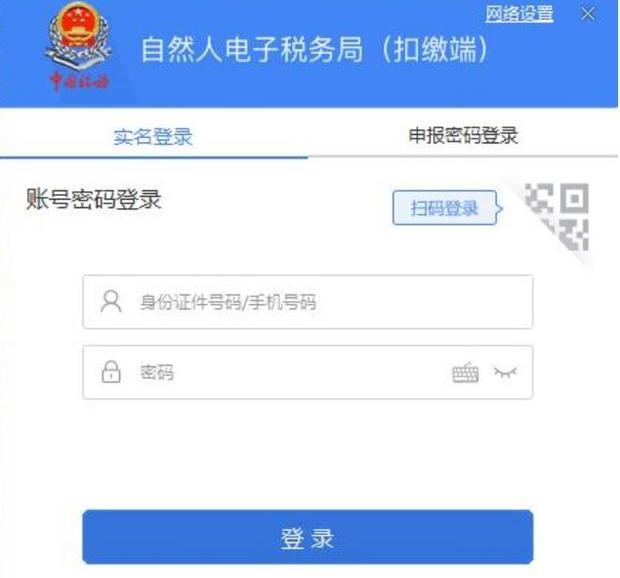
Task: Open the virtual keyboard in password field
Action: pyautogui.click(x=465, y=372)
